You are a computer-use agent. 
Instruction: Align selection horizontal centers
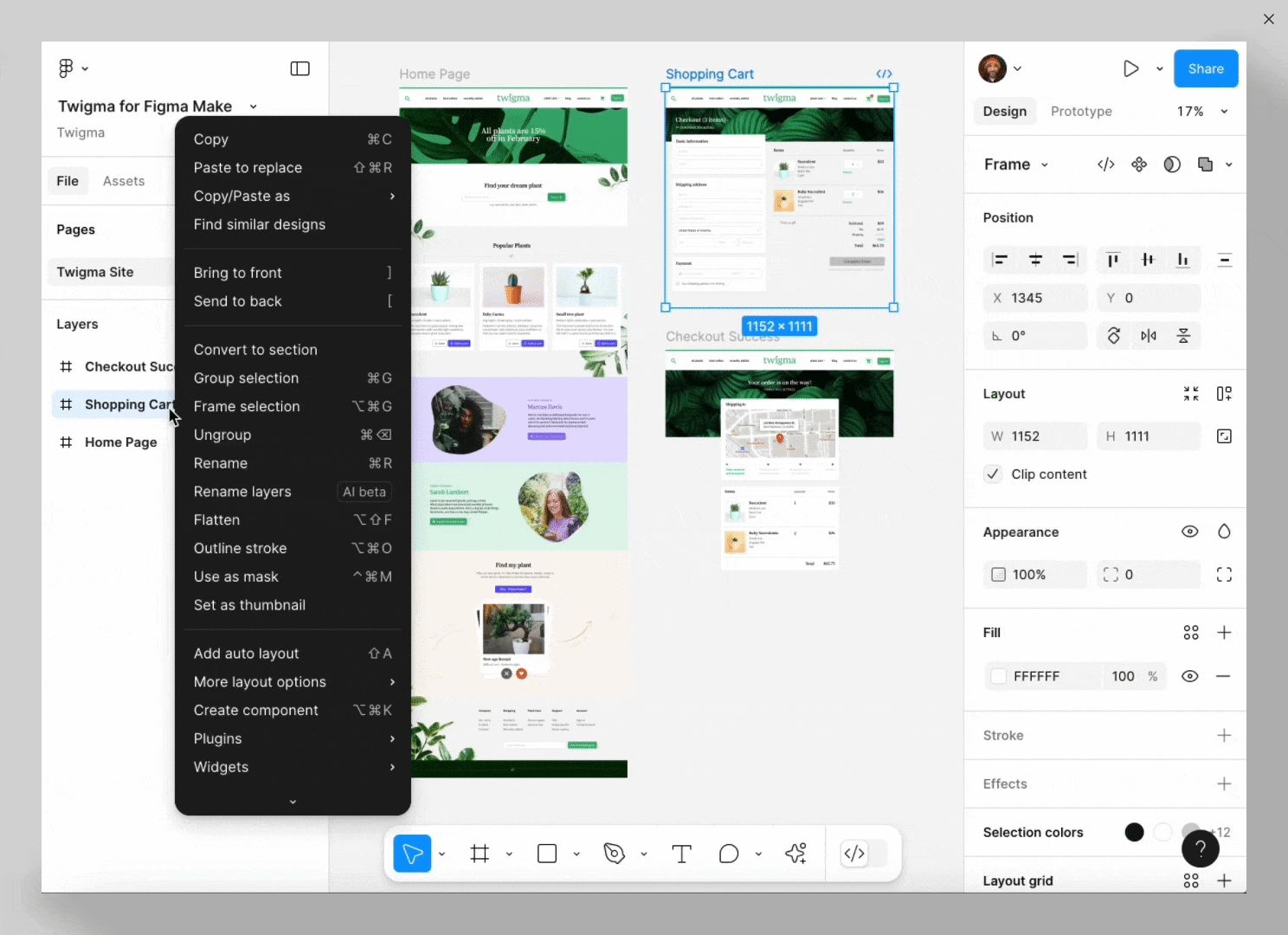click(x=1035, y=260)
